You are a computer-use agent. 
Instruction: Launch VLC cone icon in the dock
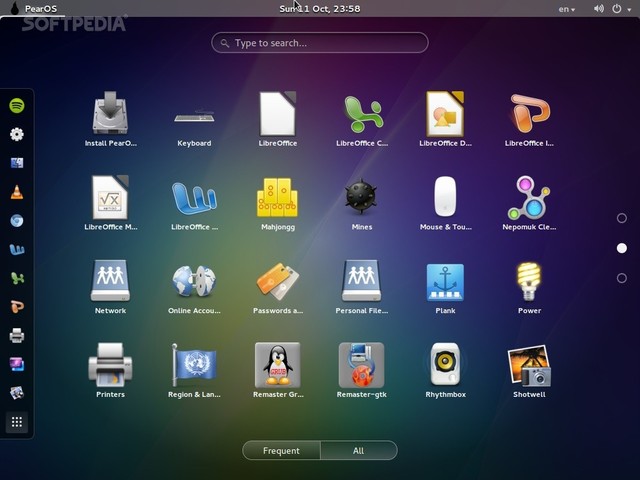[x=17, y=192]
